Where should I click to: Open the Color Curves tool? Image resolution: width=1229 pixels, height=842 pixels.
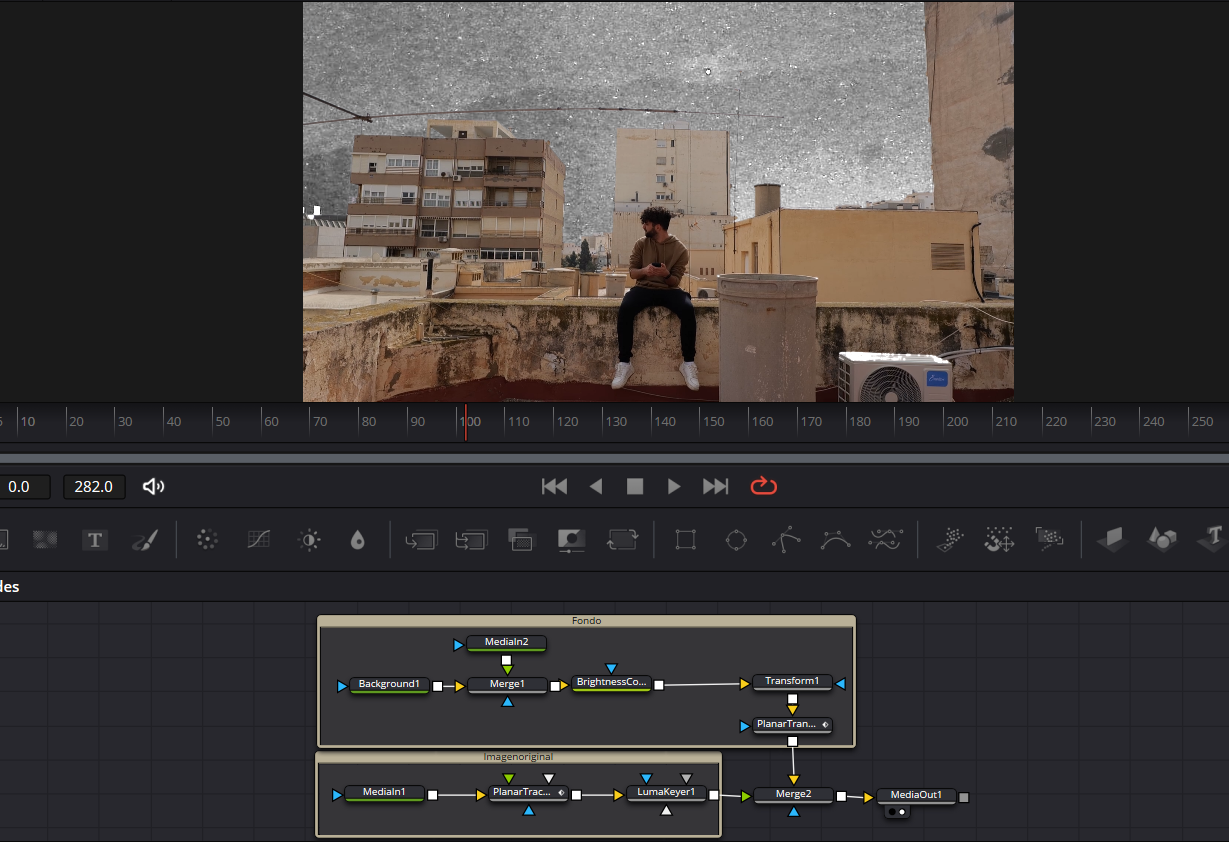(x=258, y=540)
